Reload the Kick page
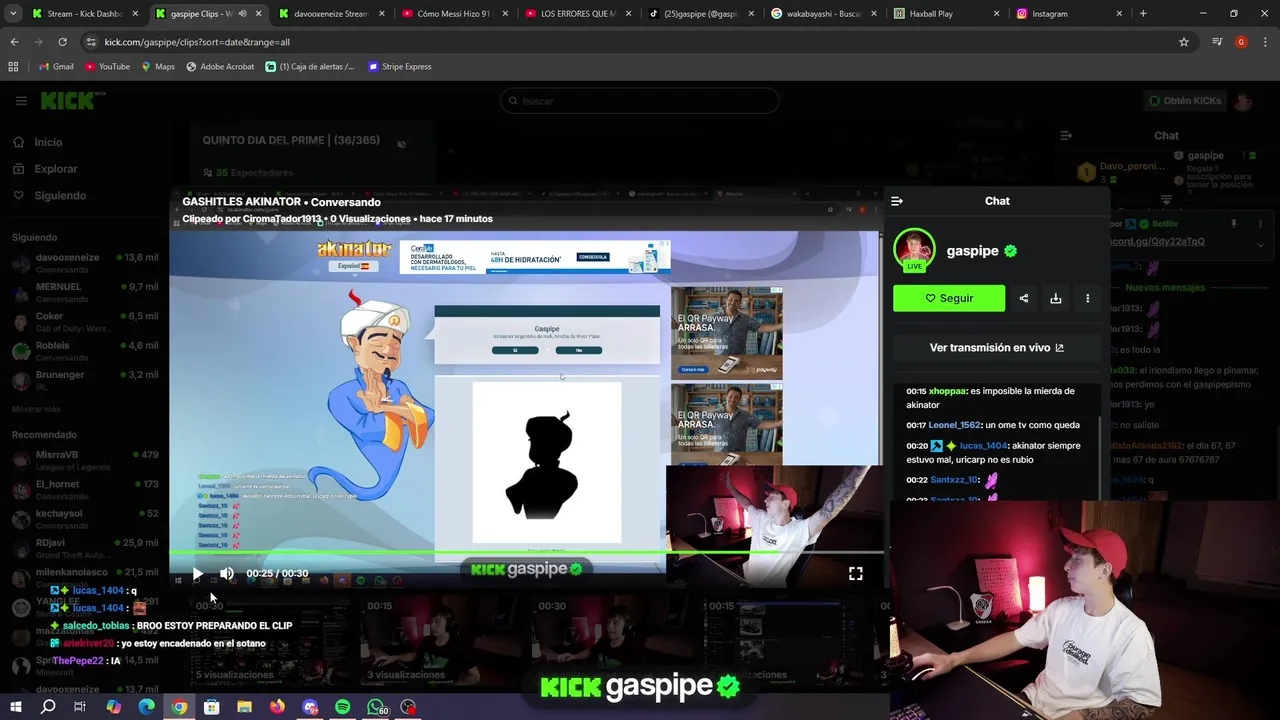Viewport: 1280px width, 720px height. [62, 42]
